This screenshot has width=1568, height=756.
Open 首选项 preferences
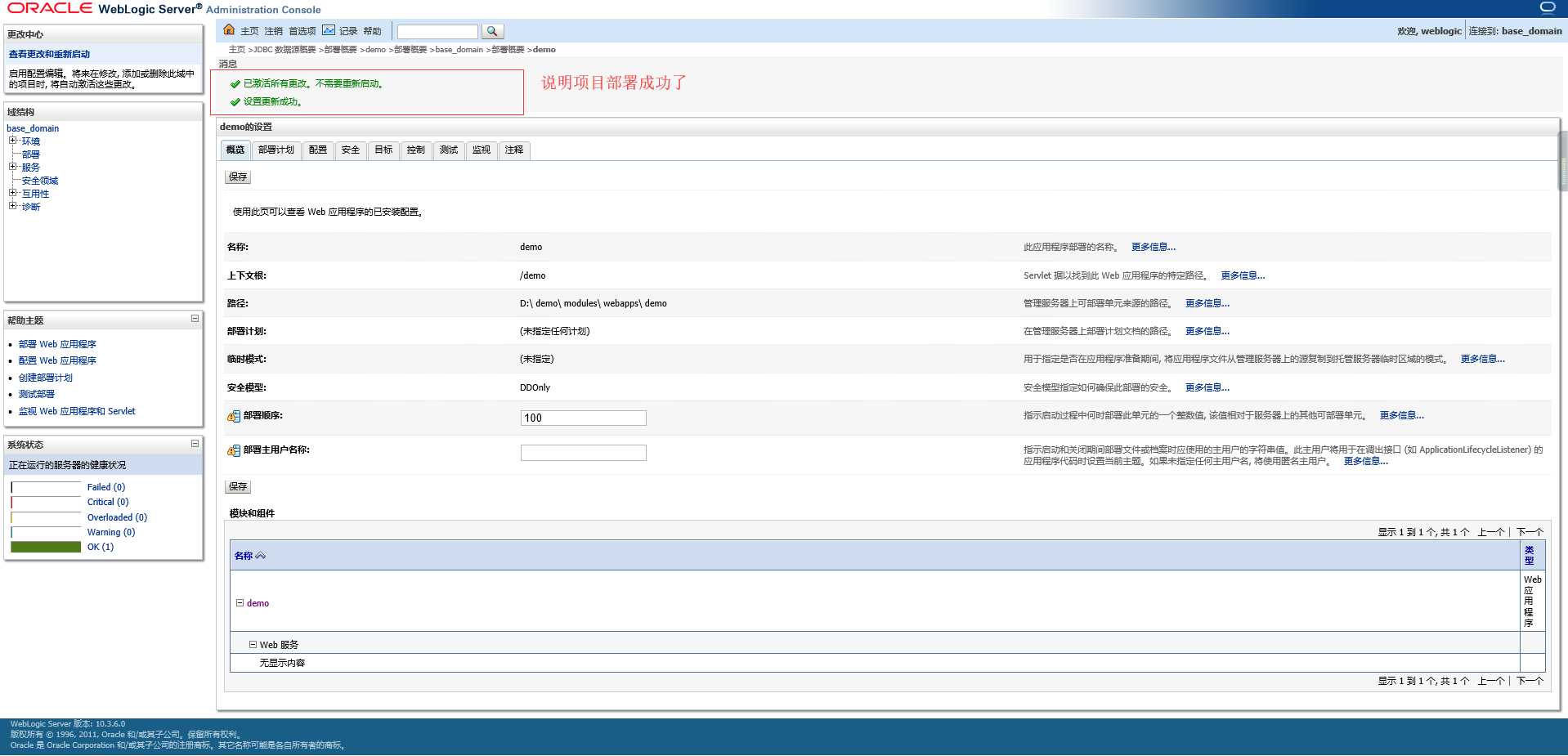point(302,31)
